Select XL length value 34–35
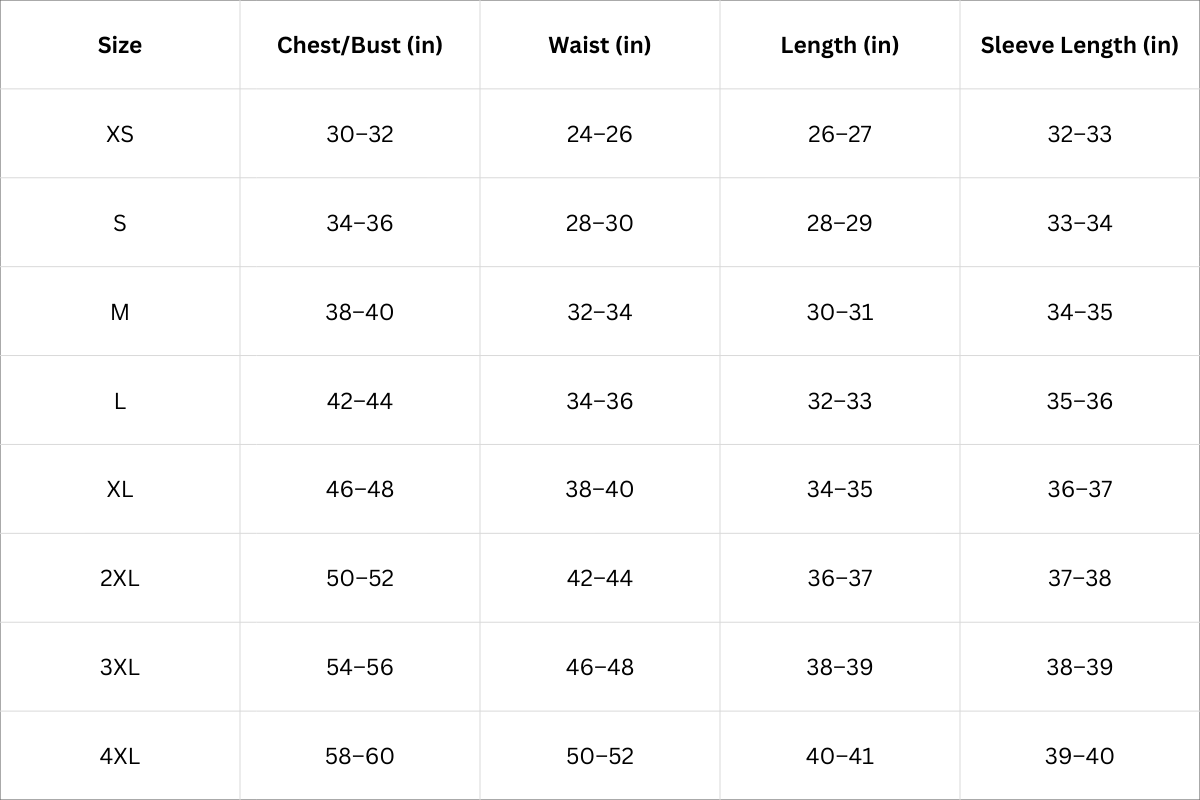 (x=840, y=489)
